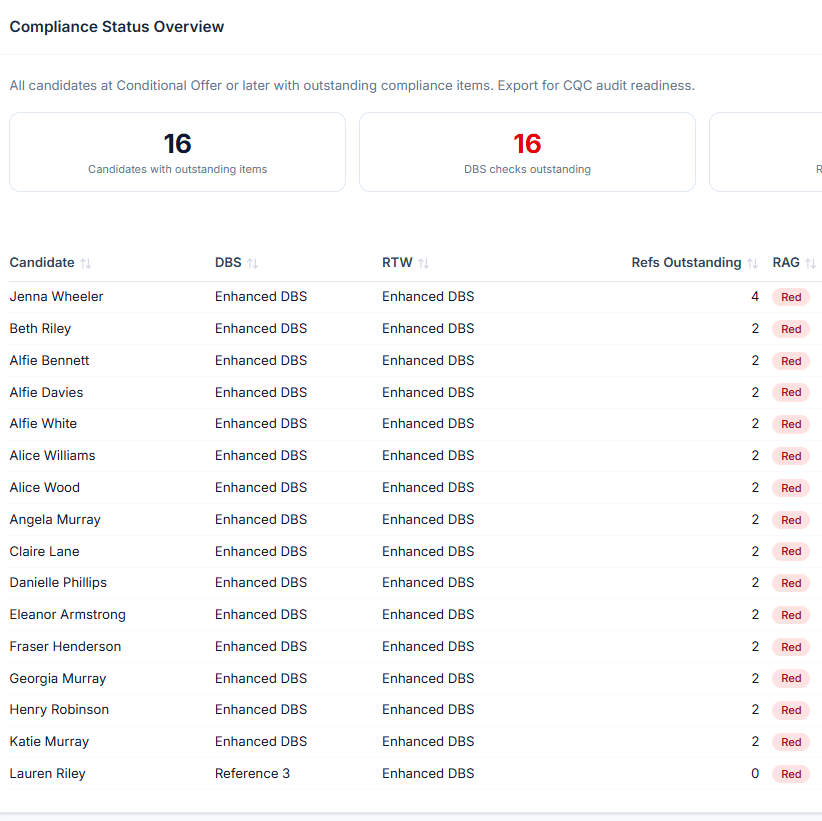Sort the RAG column via its sort icon
Screen dimensions: 822x821
[x=809, y=262]
